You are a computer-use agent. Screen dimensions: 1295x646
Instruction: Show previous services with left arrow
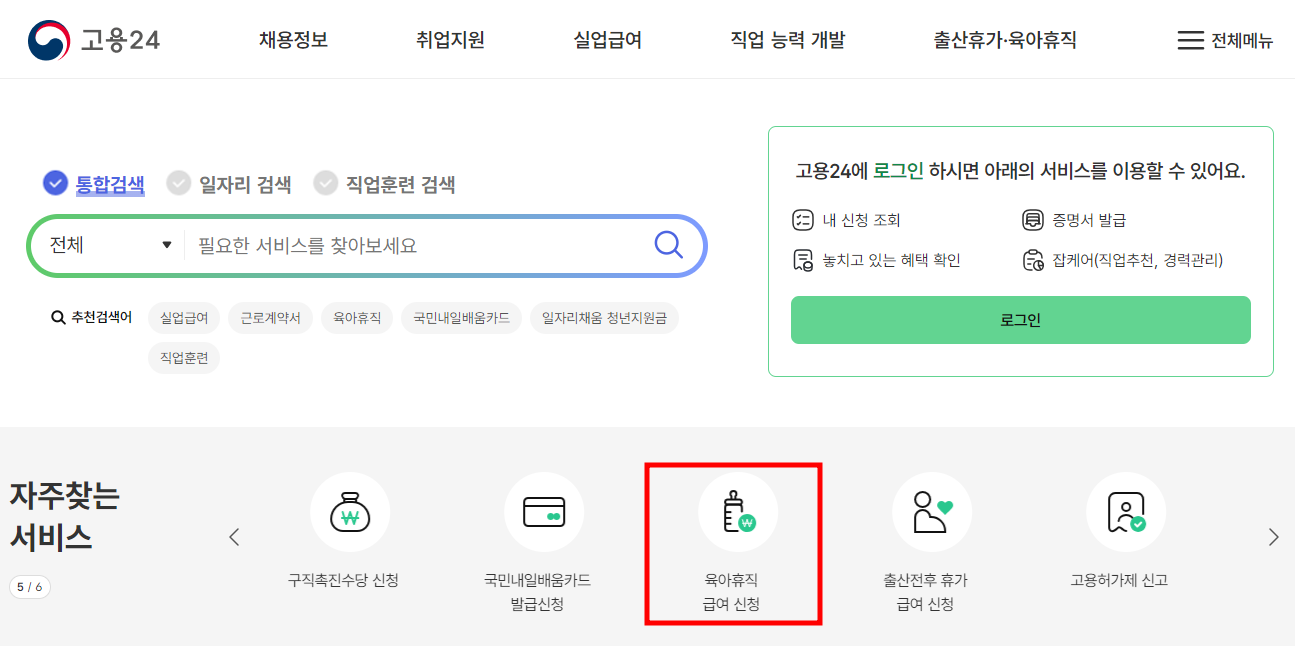coord(234,537)
